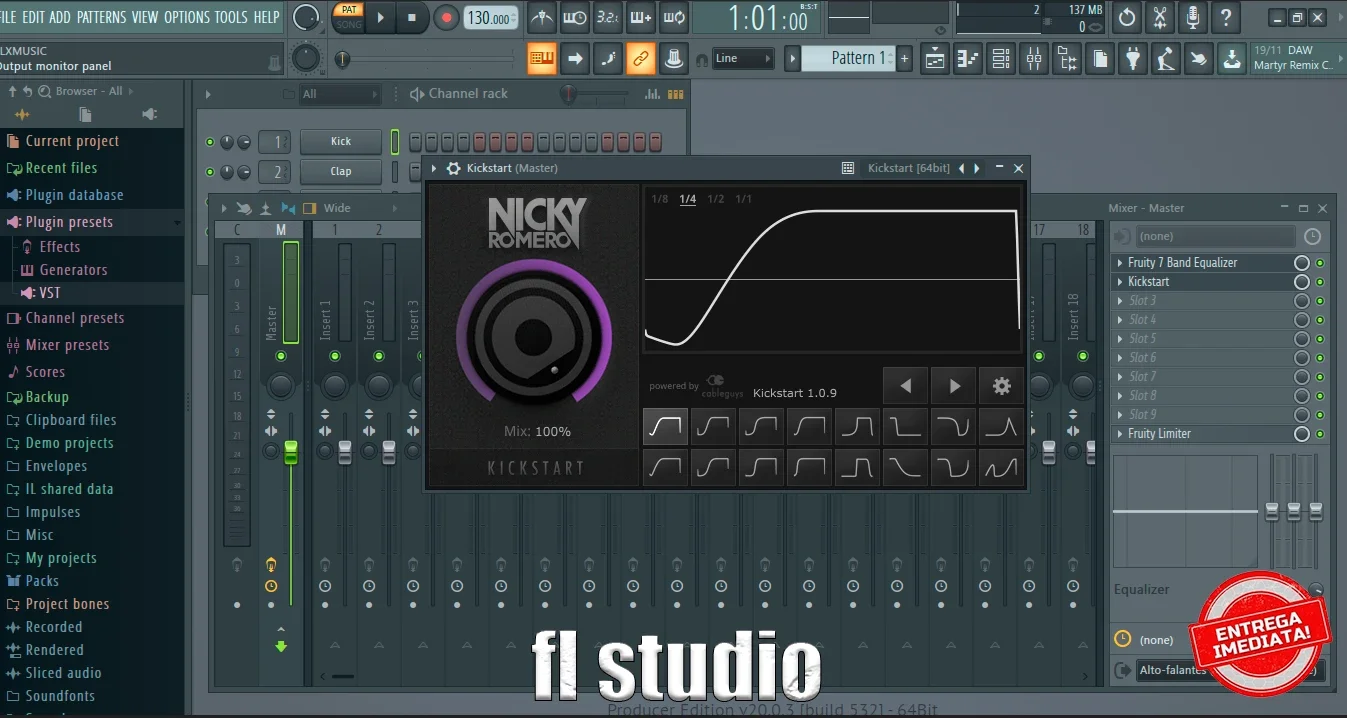Click the Kick channel button
The width and height of the screenshot is (1347, 718).
tap(341, 142)
